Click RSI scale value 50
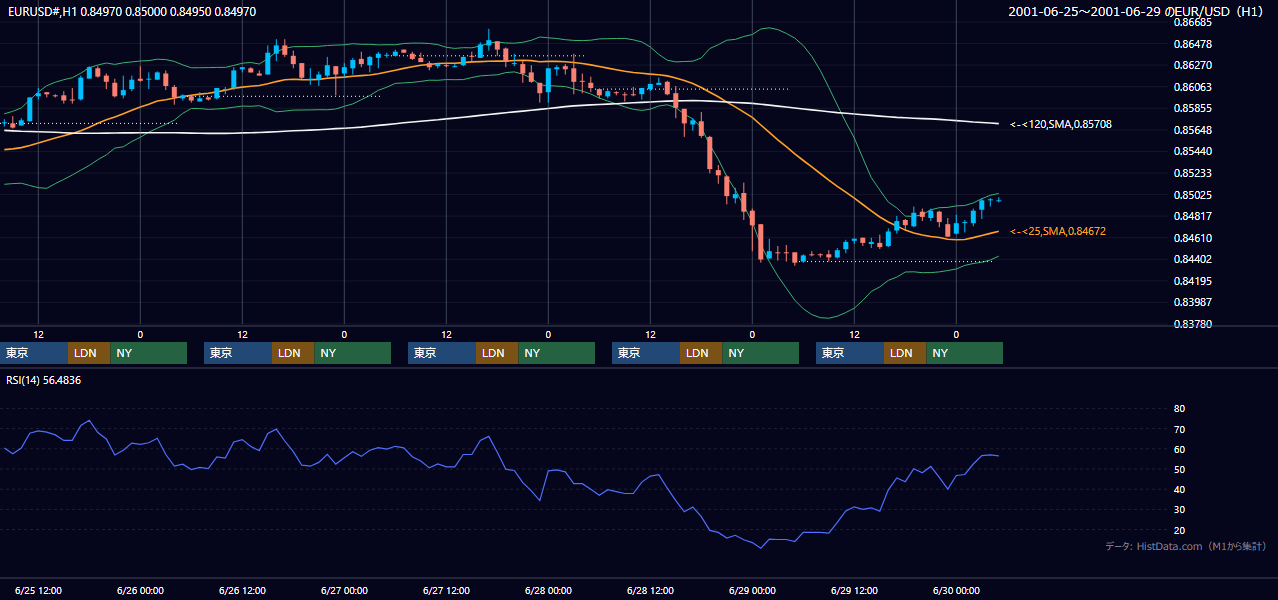Viewport: 1278px width, 600px height. (x=1179, y=469)
